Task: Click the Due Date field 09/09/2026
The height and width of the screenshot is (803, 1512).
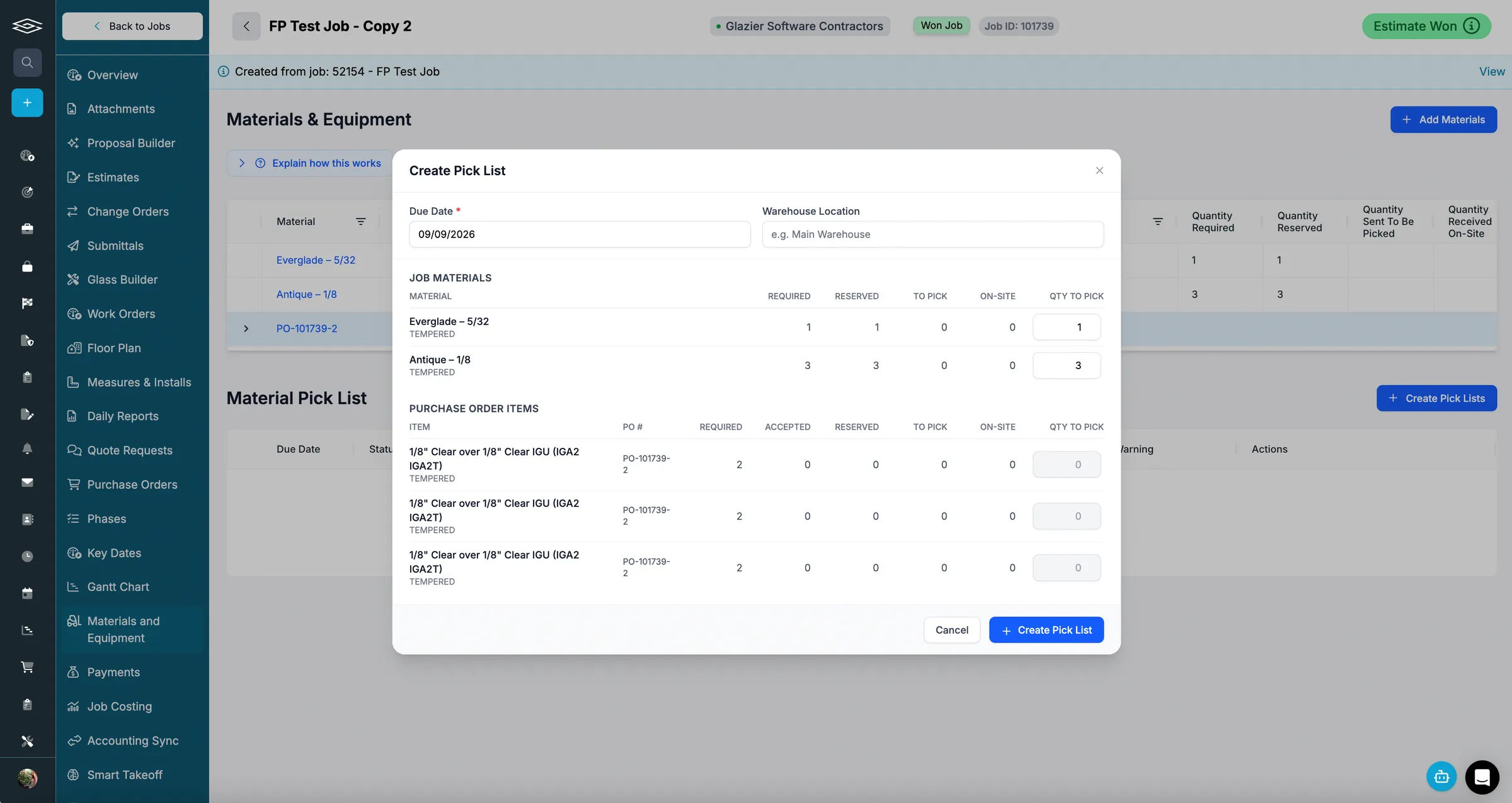Action: 580,234
